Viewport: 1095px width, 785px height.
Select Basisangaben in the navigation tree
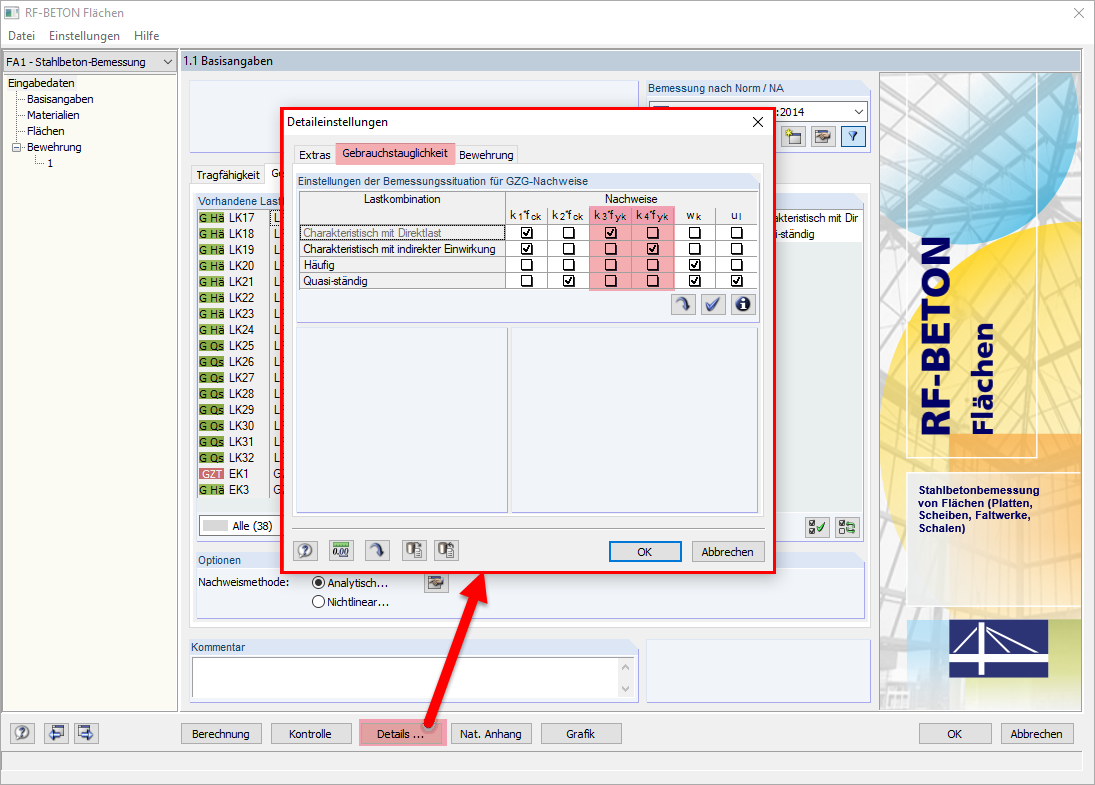coord(60,99)
